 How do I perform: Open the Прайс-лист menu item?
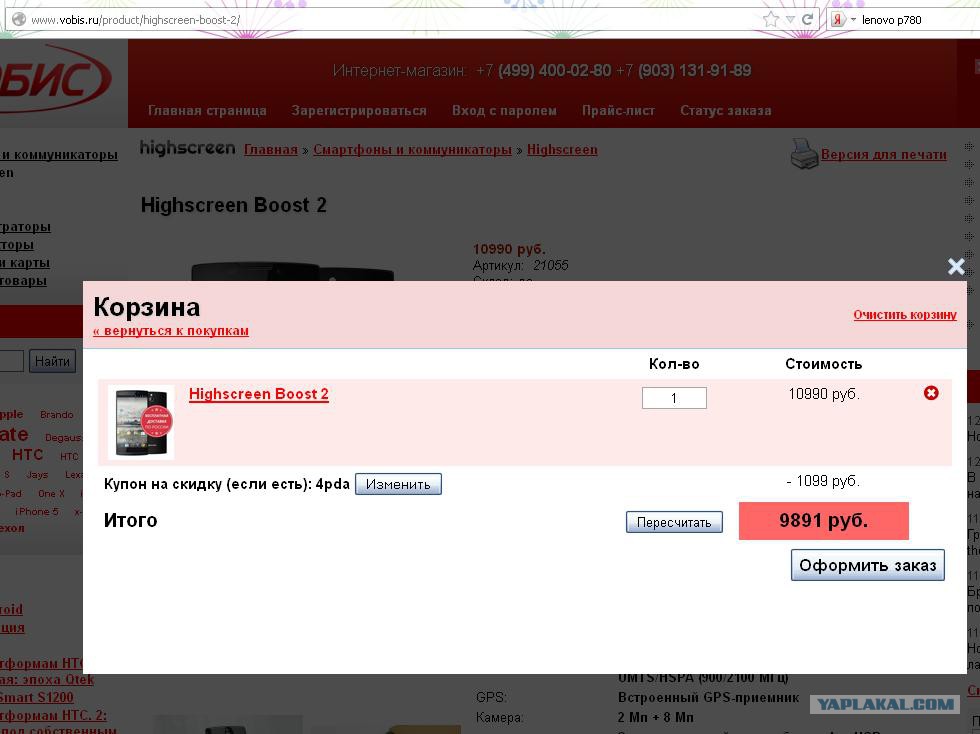click(x=618, y=111)
